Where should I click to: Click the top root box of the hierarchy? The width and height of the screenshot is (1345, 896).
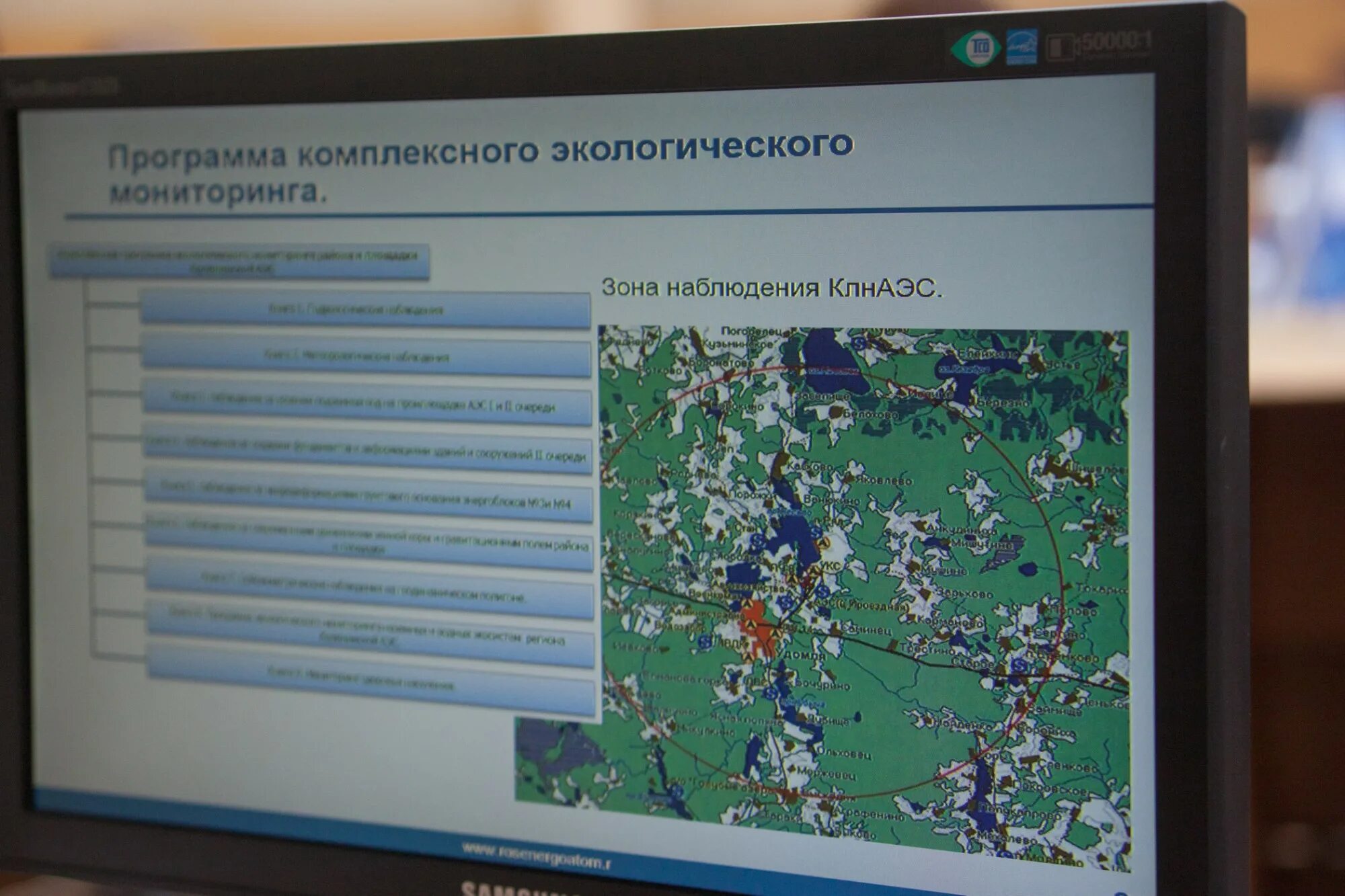click(x=239, y=261)
